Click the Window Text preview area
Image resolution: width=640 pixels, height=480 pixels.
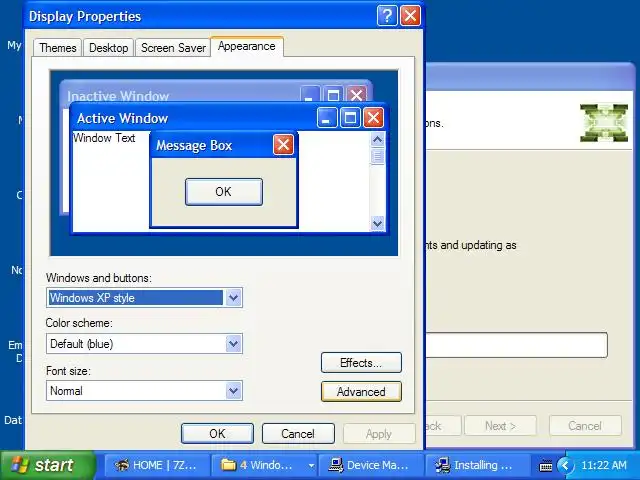[104, 138]
